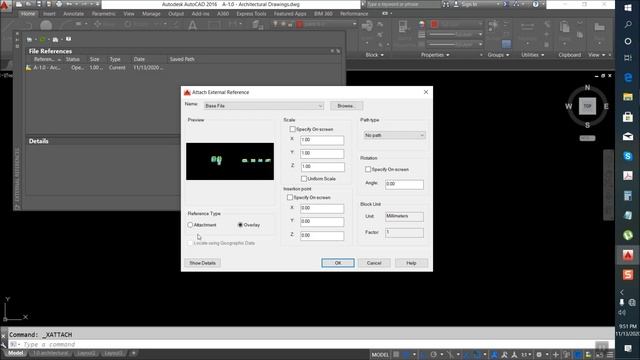Click the Plot printer icon in quick access toolbar

pos(59,4)
